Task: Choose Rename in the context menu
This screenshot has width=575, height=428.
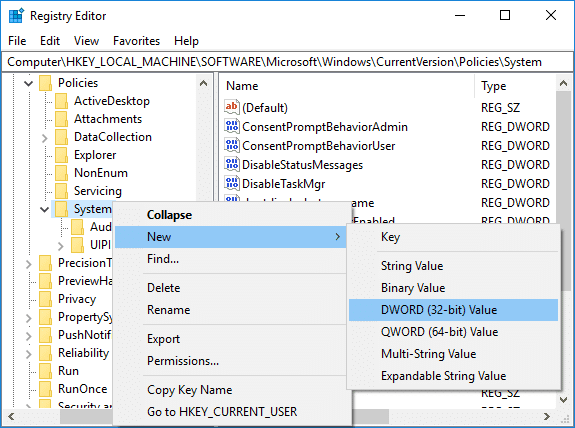Action: pos(231,310)
